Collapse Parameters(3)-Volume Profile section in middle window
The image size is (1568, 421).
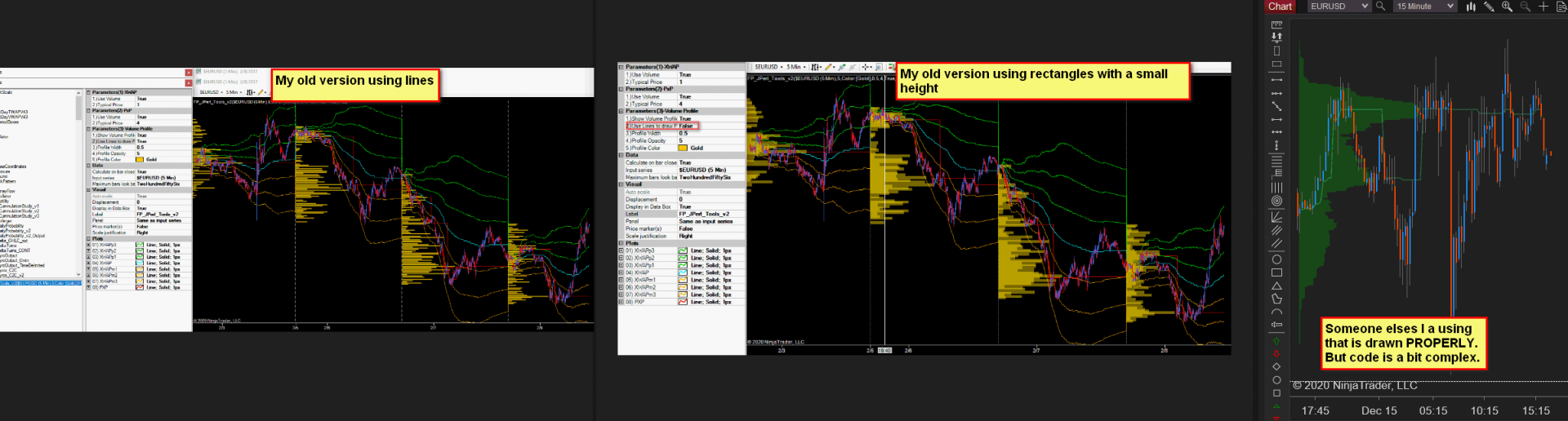pyautogui.click(x=621, y=111)
